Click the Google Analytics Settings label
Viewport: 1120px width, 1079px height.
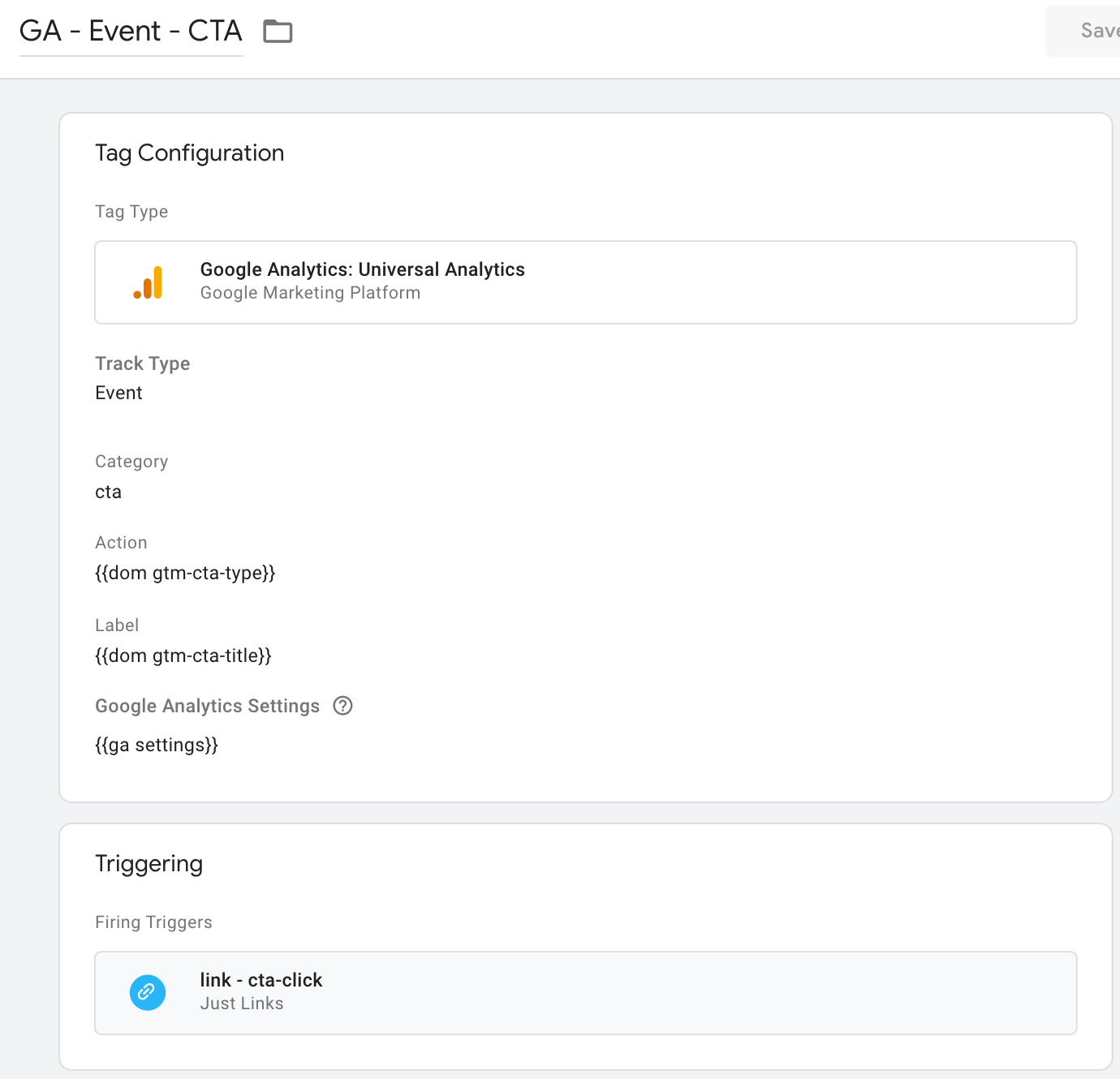point(208,706)
